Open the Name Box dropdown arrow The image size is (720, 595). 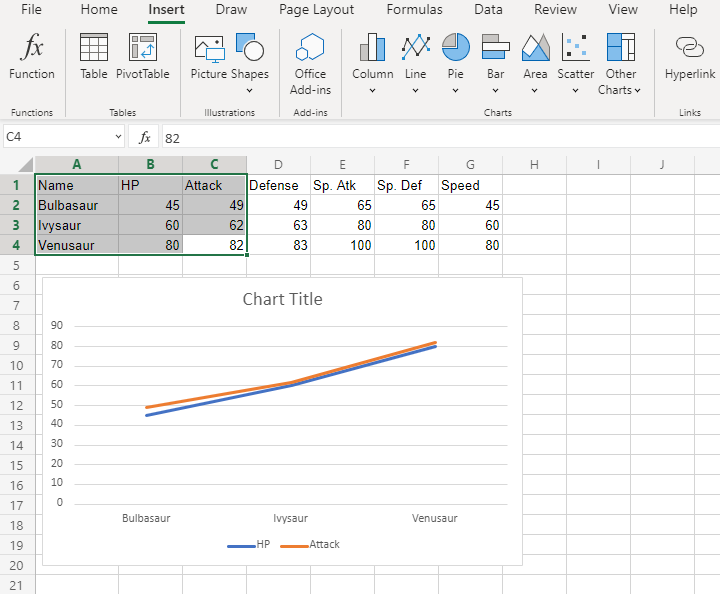pos(118,137)
